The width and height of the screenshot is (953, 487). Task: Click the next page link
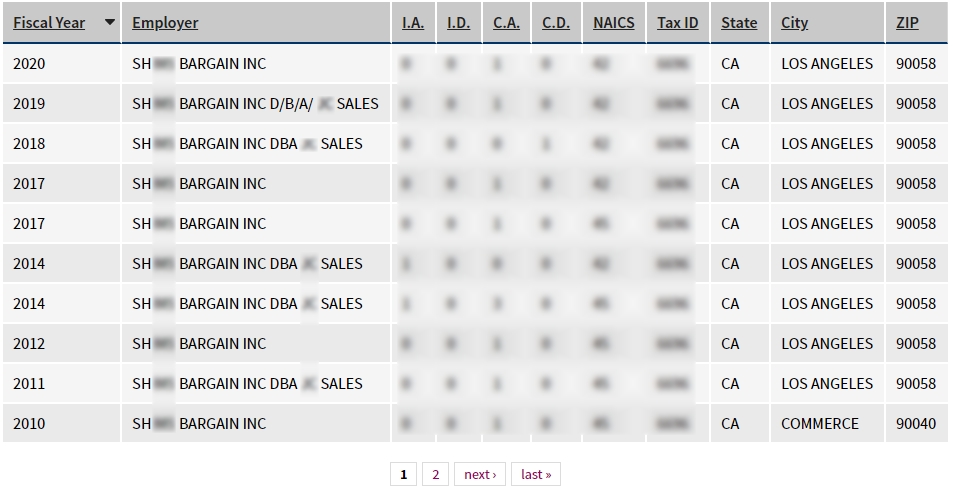point(480,474)
